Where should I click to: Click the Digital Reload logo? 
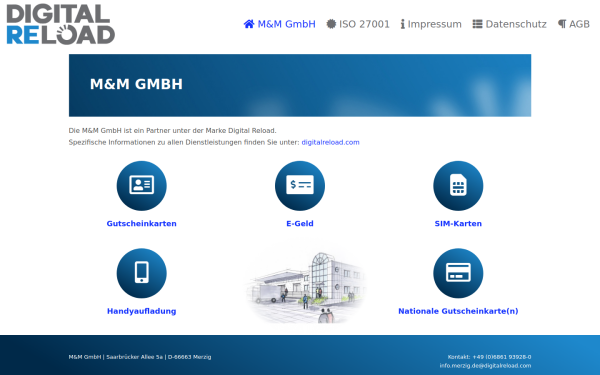click(60, 24)
